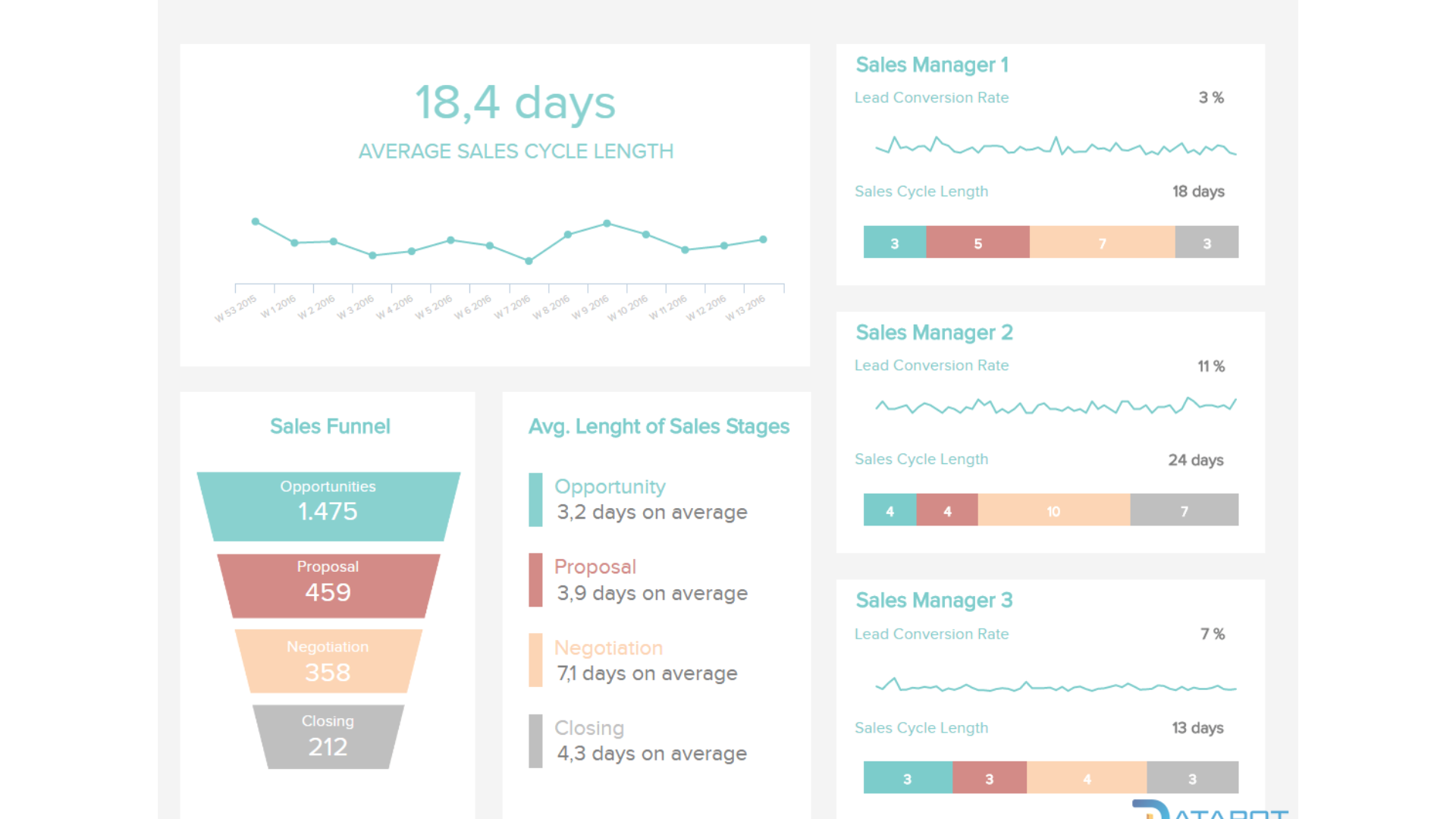The image size is (1456, 819).
Task: Click the first data point at W 53 2015
Action: 255,221
